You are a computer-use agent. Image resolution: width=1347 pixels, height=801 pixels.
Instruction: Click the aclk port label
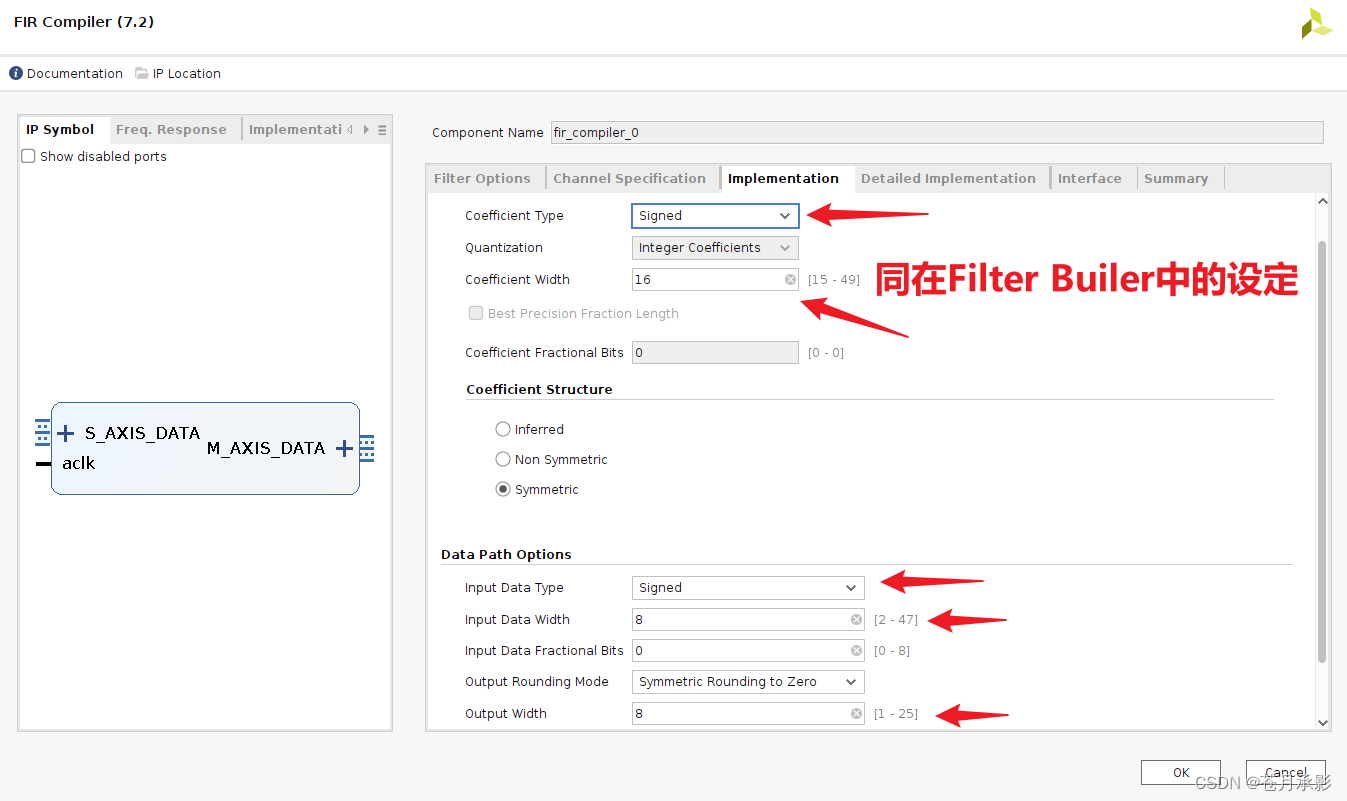[x=78, y=463]
